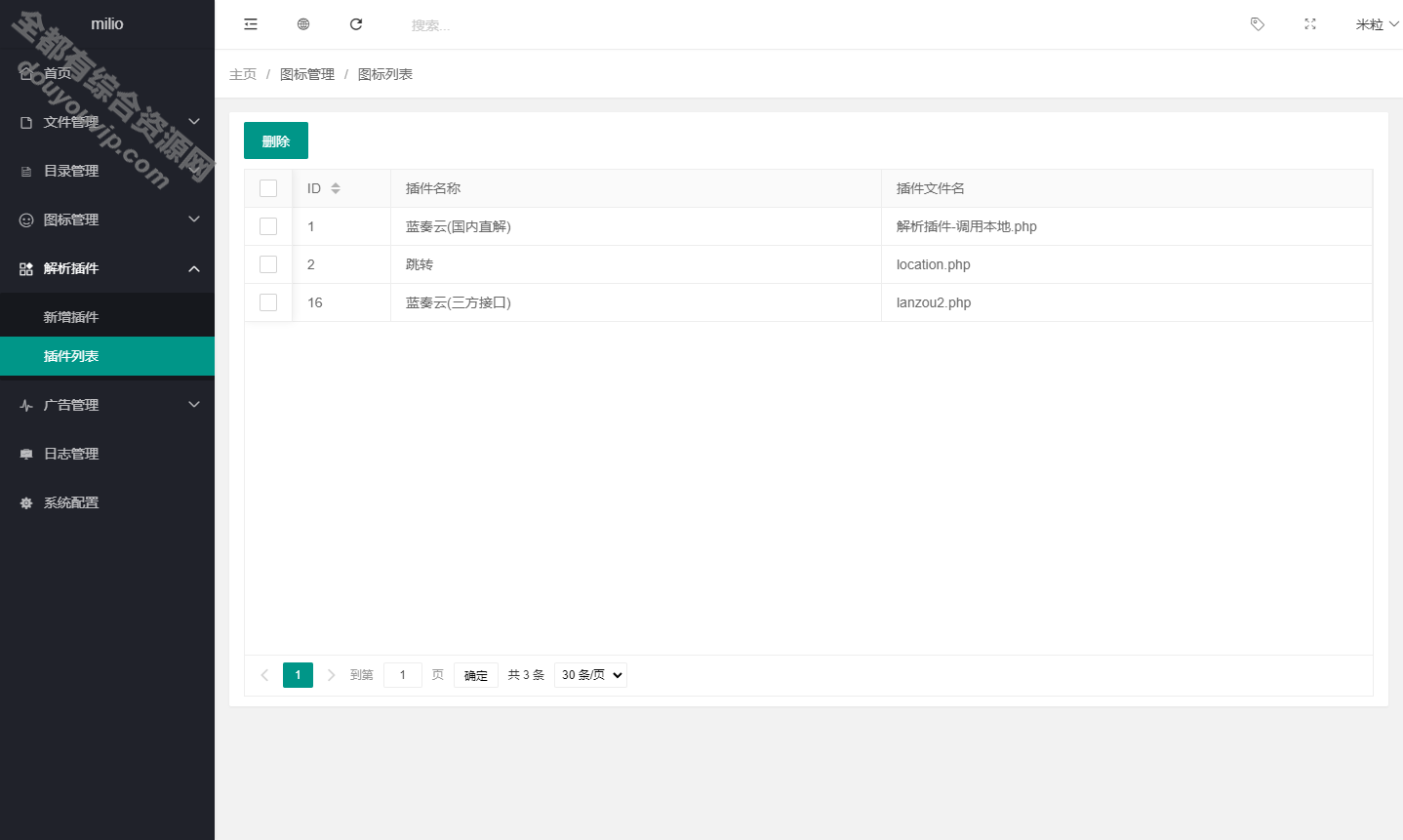Click the jump-to page number field

pos(403,675)
